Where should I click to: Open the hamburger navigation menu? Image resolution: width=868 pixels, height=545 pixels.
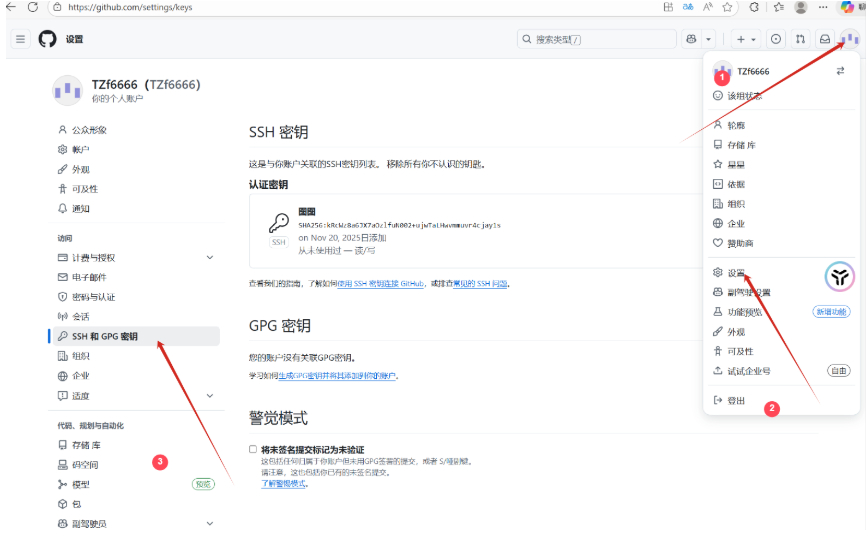(x=20, y=39)
